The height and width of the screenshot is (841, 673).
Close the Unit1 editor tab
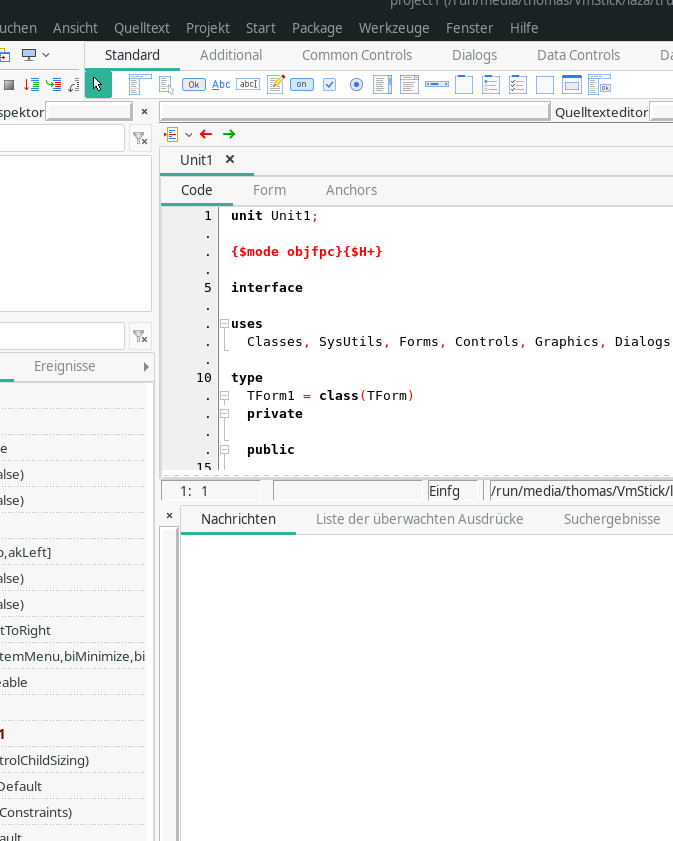[x=230, y=159]
